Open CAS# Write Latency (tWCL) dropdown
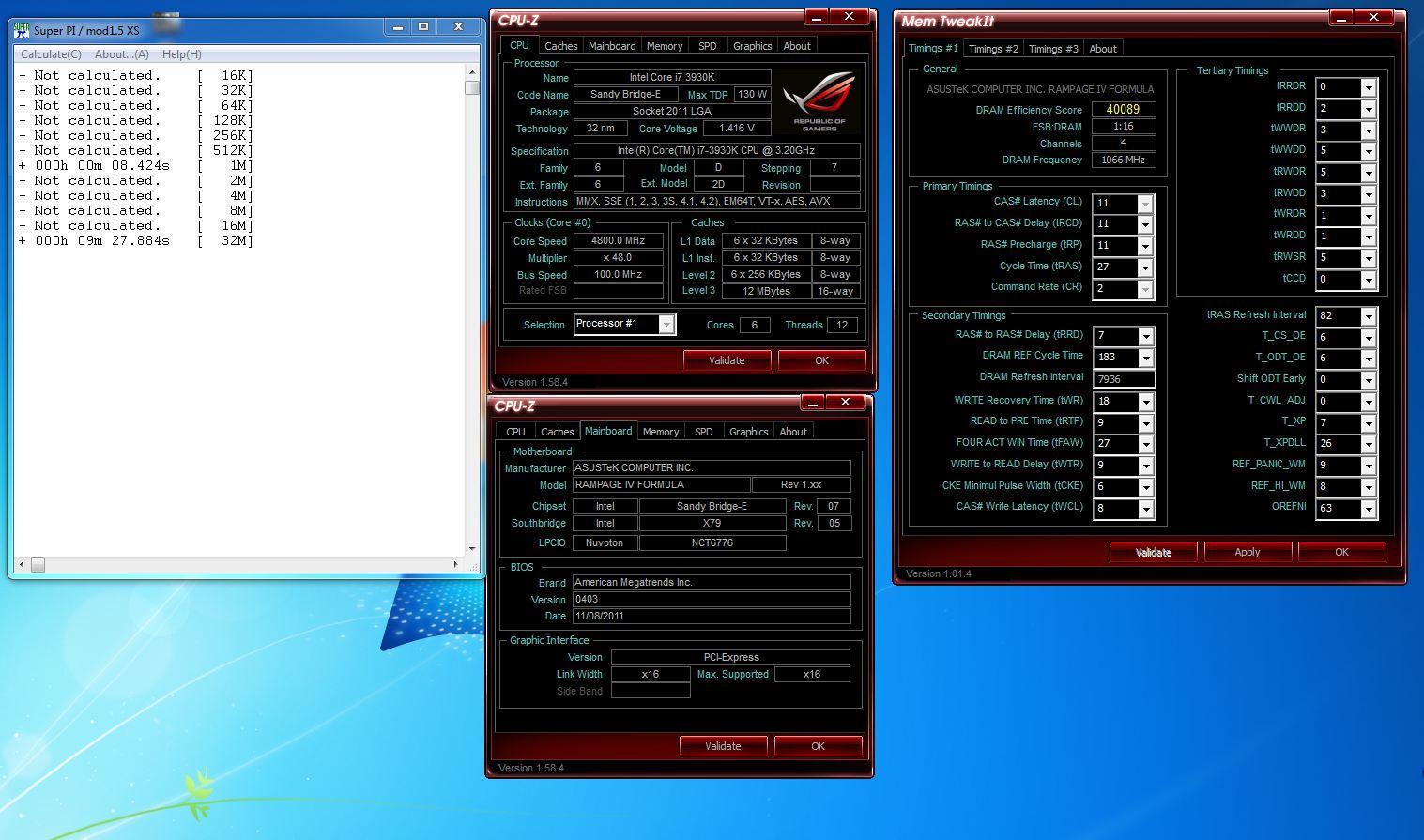Viewport: 1424px width, 840px height. coord(1145,510)
